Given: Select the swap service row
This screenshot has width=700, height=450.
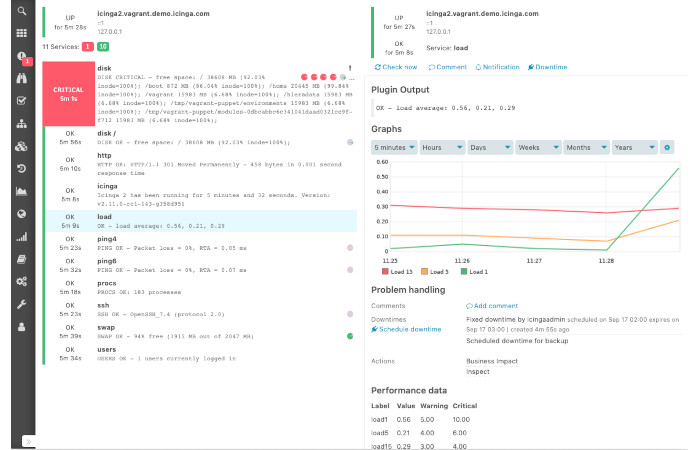Looking at the screenshot, I should [200, 332].
